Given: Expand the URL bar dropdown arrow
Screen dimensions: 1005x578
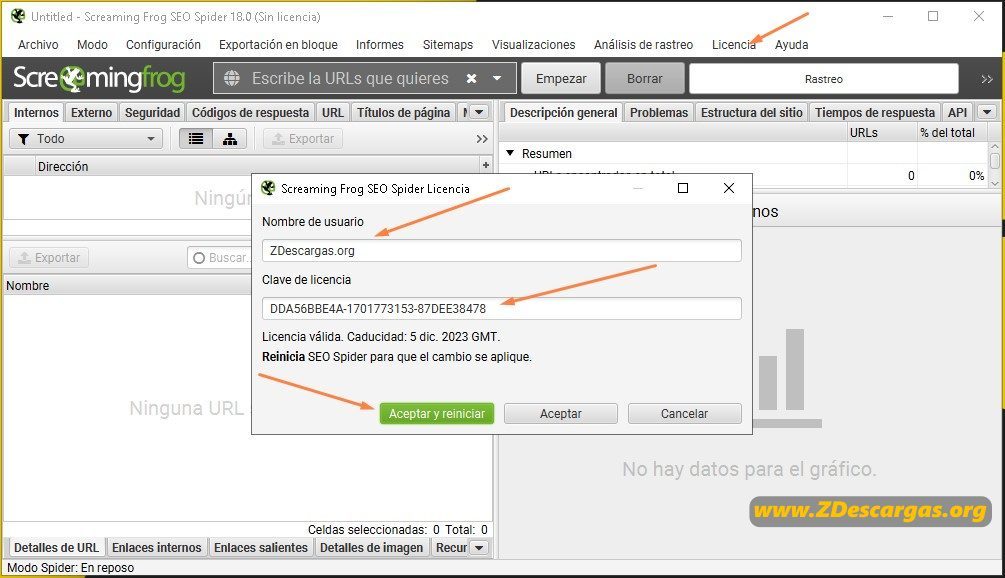Looking at the screenshot, I should [497, 78].
